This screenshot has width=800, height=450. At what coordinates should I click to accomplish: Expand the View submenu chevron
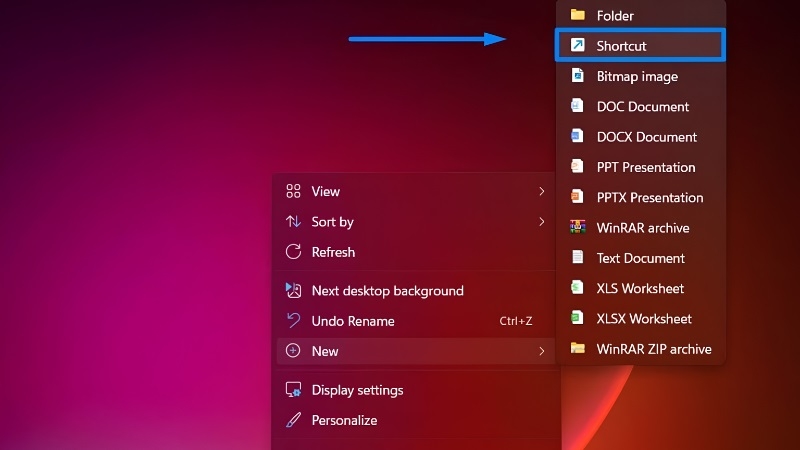tap(541, 191)
